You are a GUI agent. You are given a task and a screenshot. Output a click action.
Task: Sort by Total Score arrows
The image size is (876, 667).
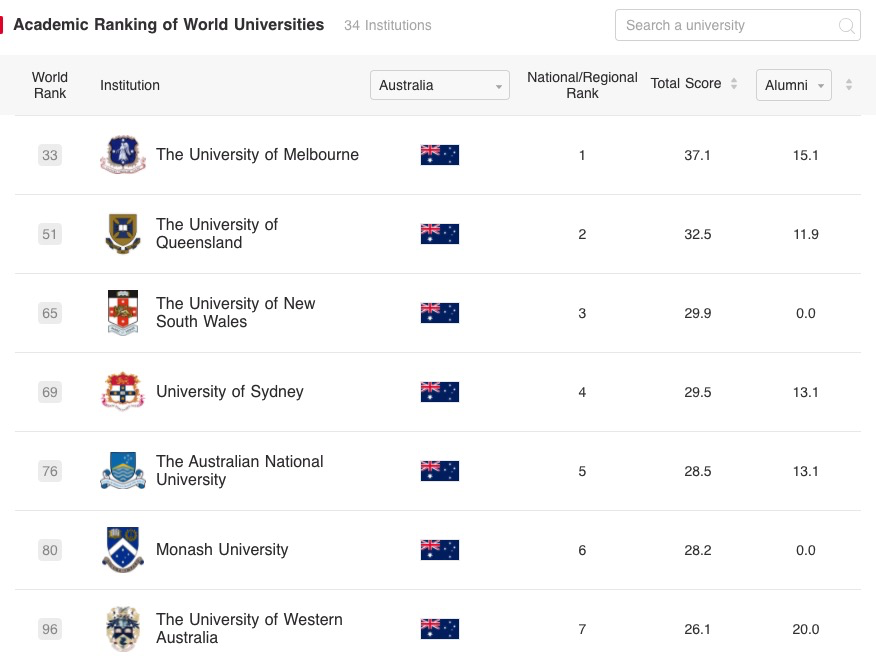click(x=734, y=84)
